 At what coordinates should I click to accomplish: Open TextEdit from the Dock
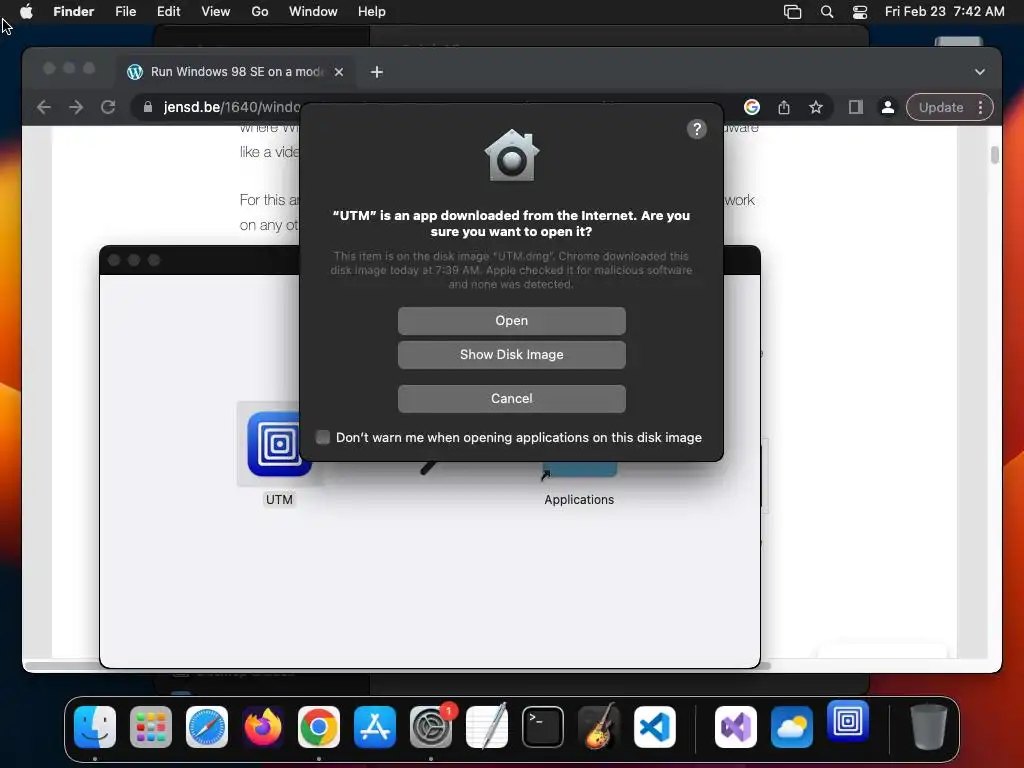click(x=487, y=726)
